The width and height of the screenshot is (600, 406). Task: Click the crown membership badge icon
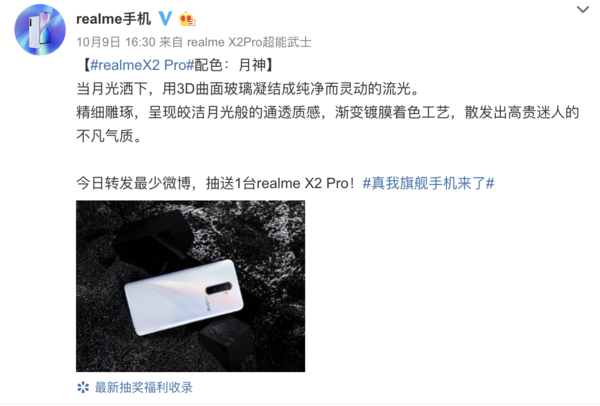click(x=187, y=19)
